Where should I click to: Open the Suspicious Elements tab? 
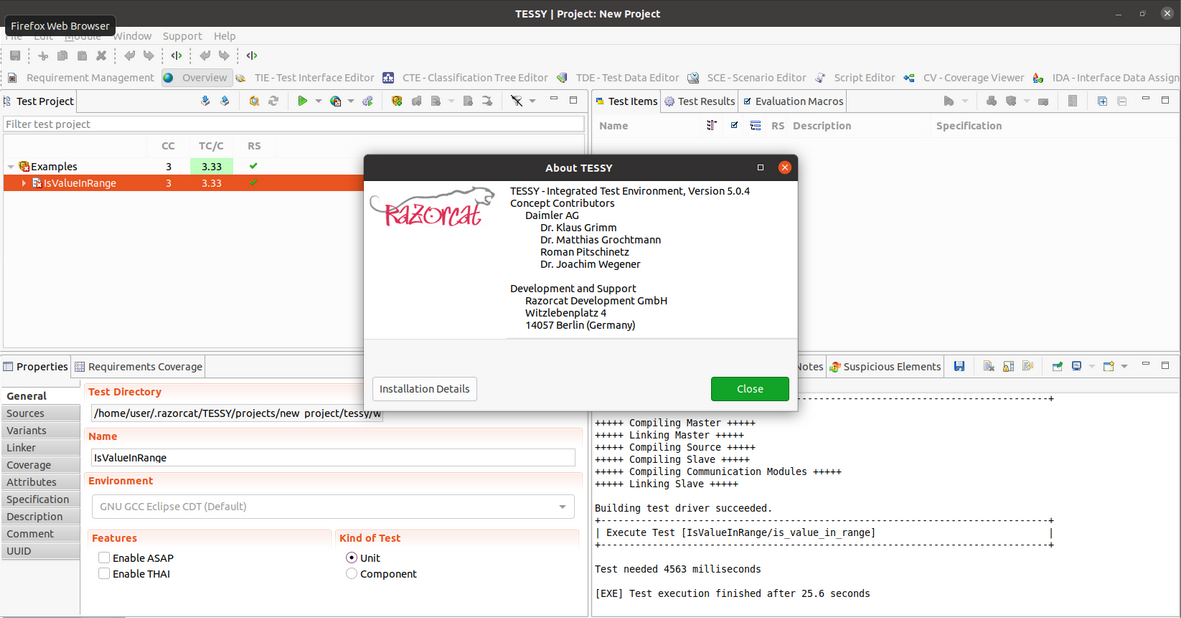pos(884,367)
